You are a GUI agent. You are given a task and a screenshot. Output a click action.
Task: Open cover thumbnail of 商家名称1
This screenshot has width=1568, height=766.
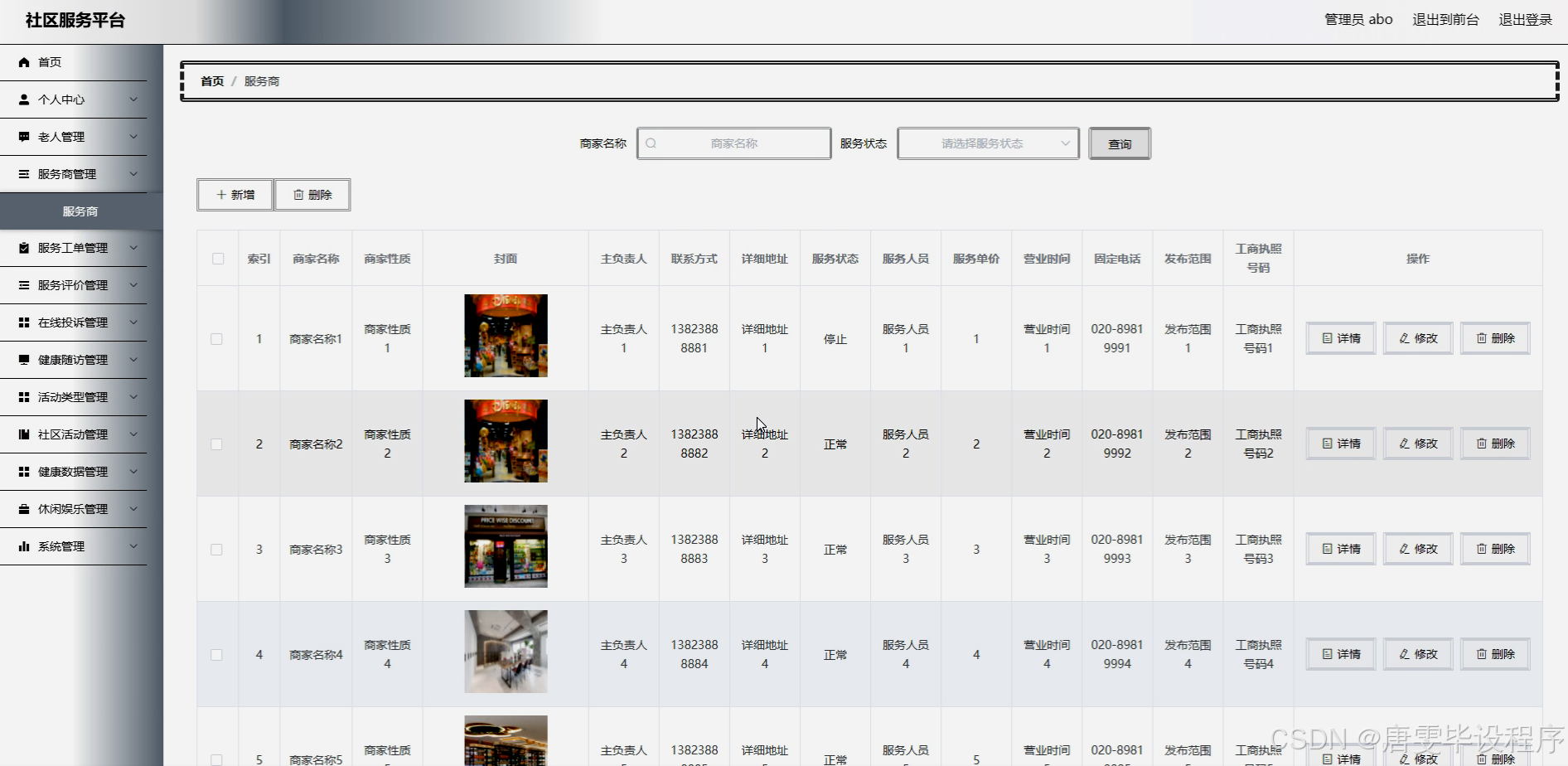(506, 336)
